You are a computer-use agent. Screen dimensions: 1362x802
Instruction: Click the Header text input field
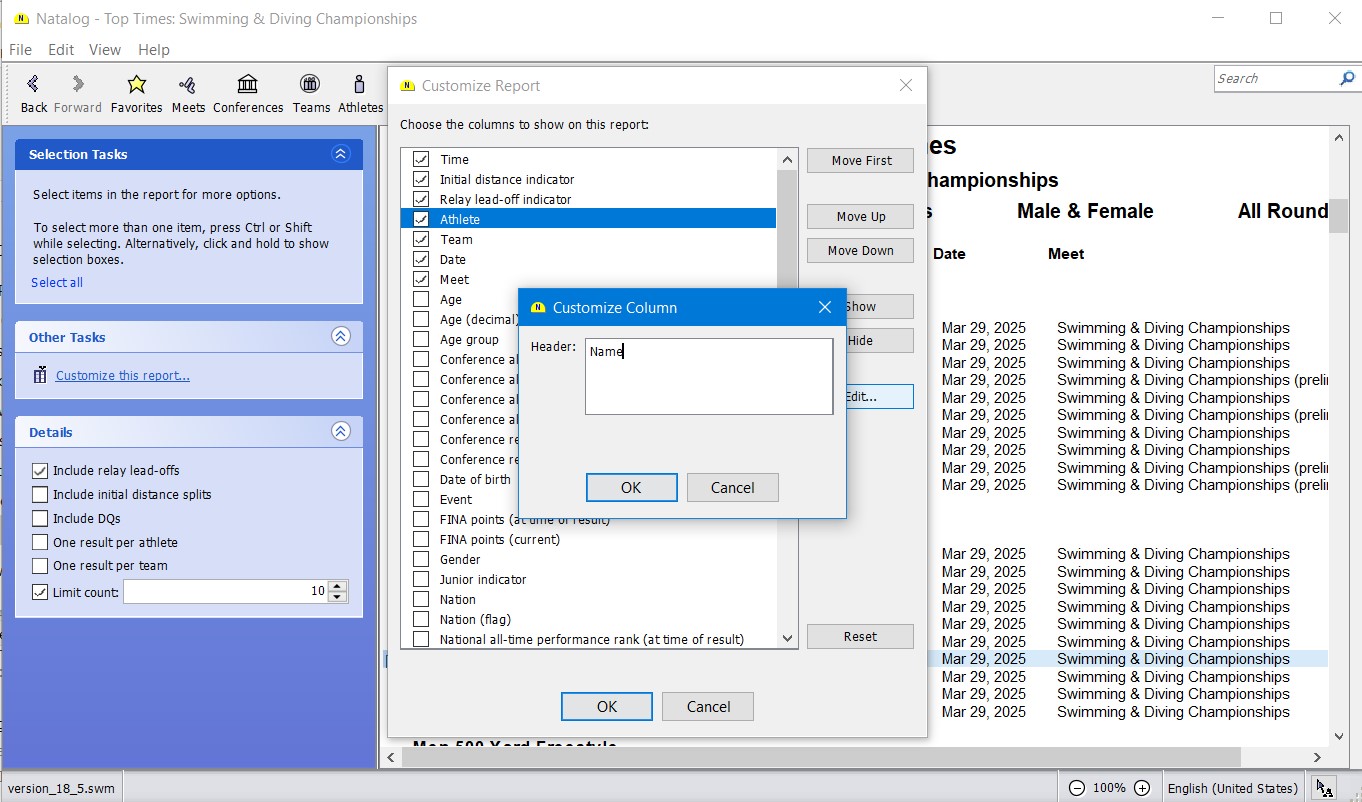pyautogui.click(x=708, y=376)
